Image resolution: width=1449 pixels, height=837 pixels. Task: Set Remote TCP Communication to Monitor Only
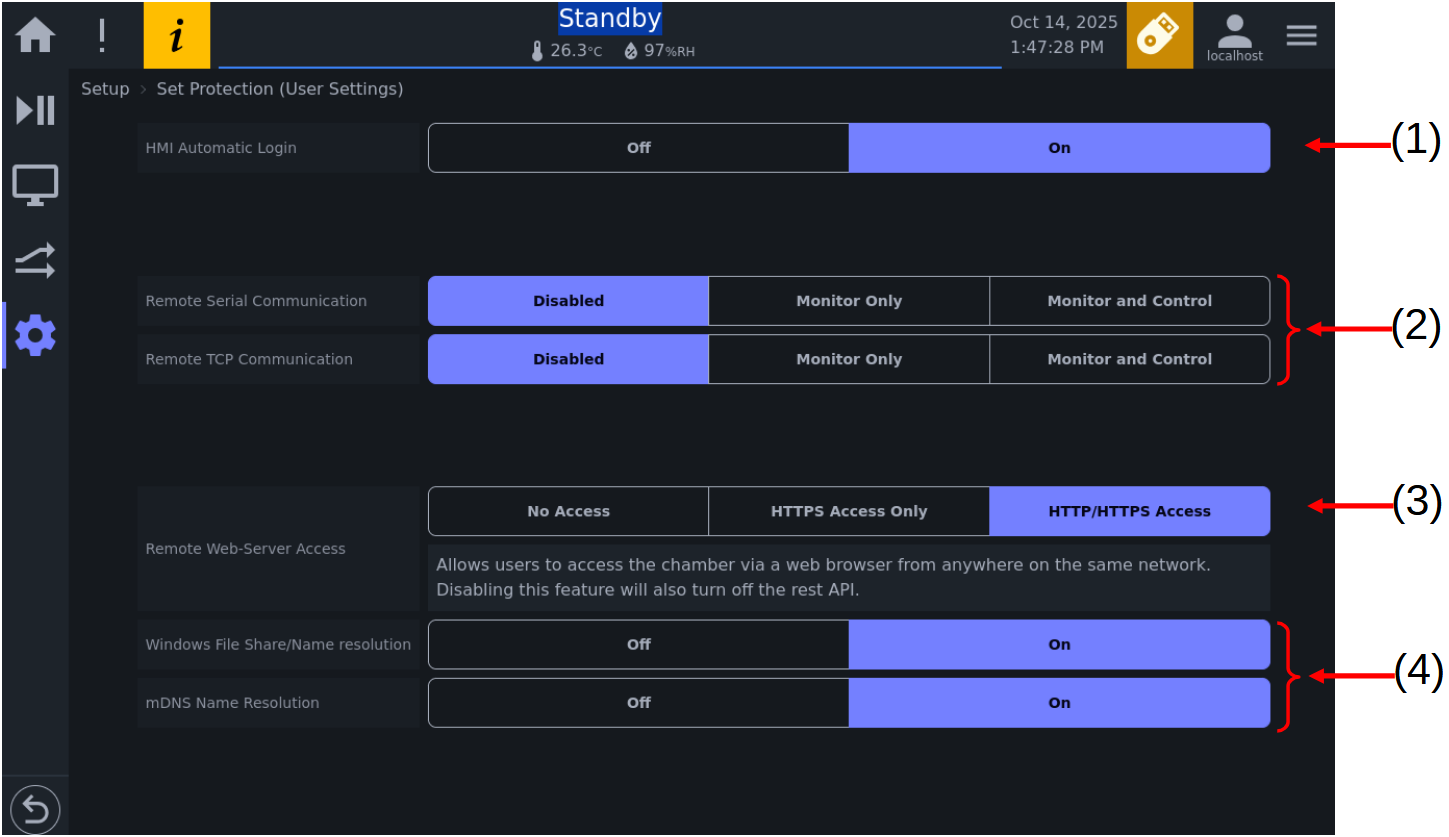click(x=849, y=359)
